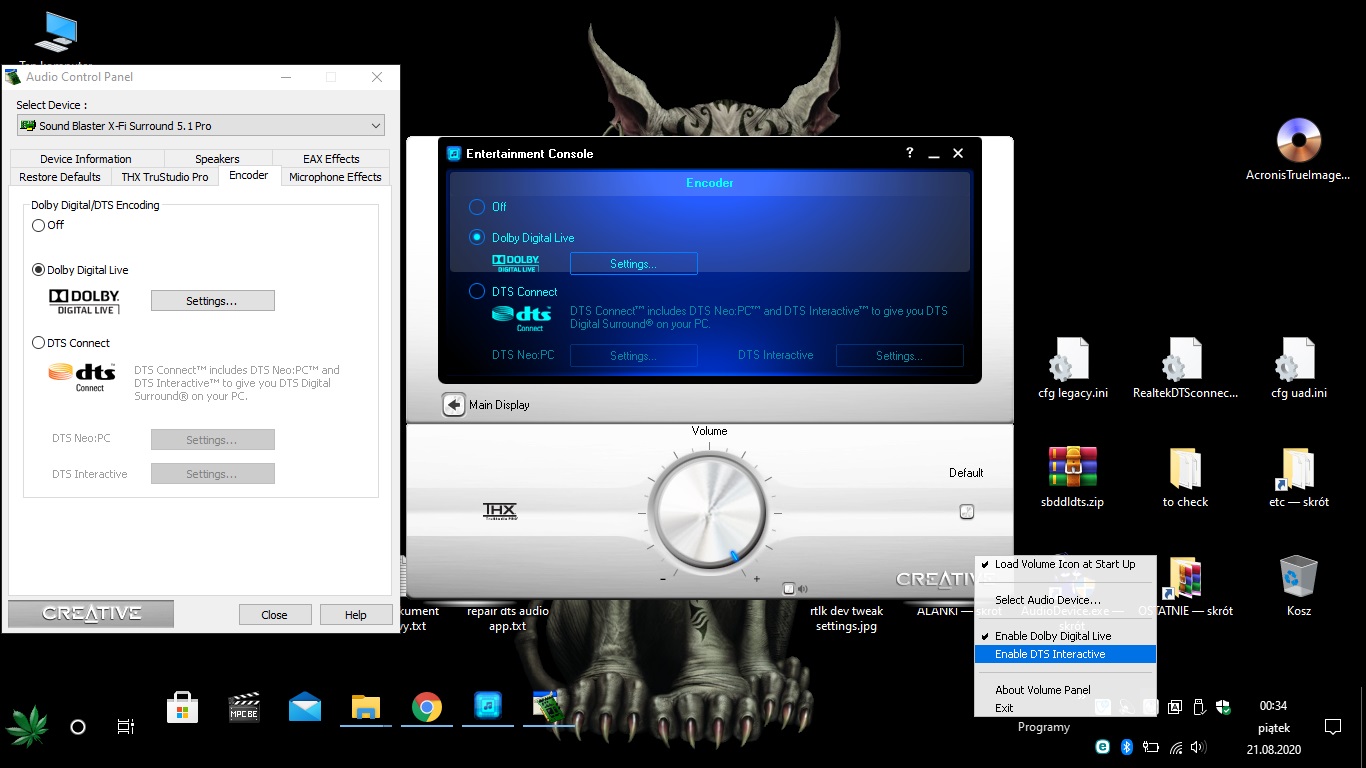
Task: Toggle Load Volume Icon at Start Up
Action: [x=1065, y=564]
